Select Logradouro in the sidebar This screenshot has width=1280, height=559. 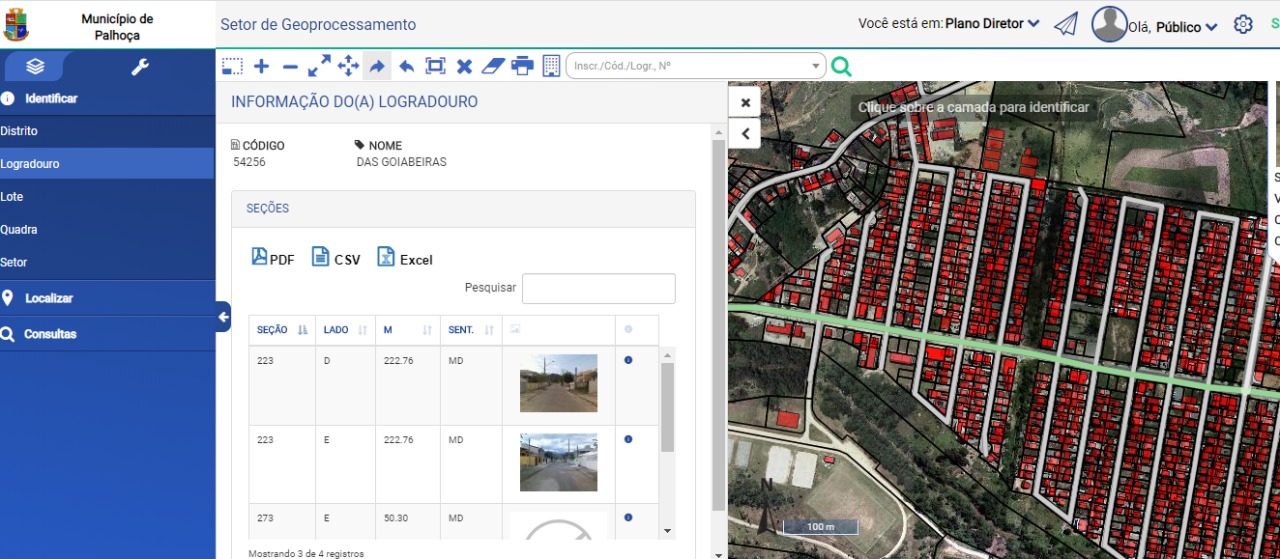pyautogui.click(x=107, y=164)
